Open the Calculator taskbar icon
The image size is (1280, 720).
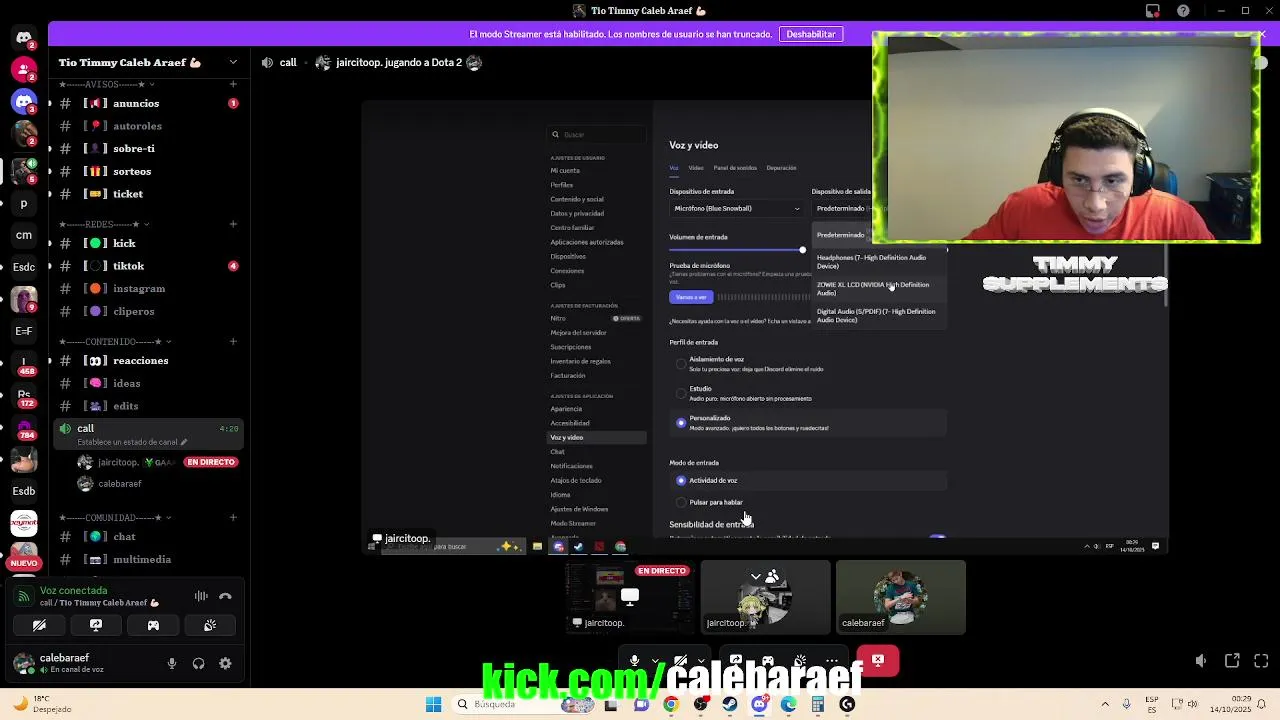click(x=818, y=704)
